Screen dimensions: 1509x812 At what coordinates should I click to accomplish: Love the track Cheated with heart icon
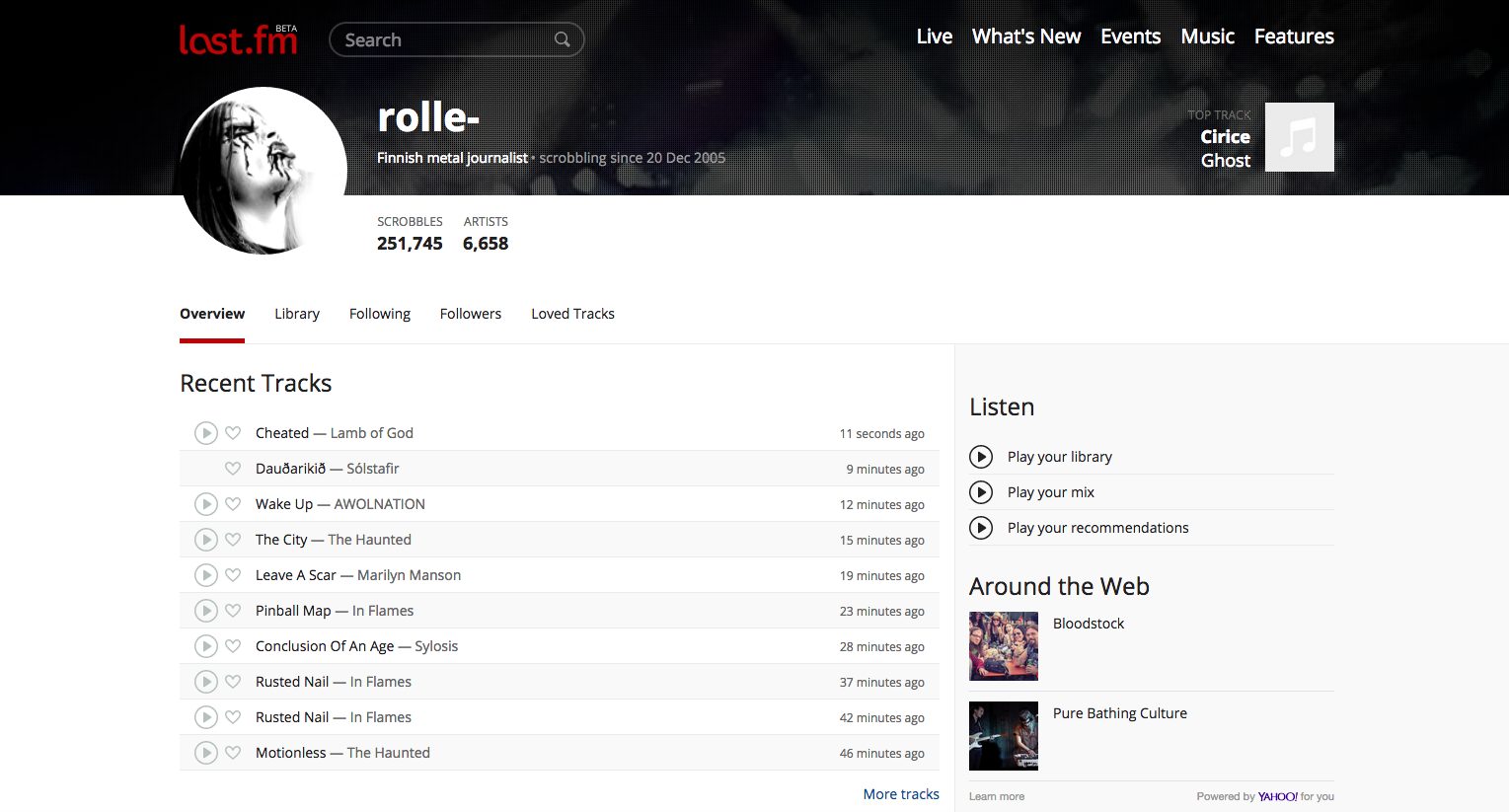(x=233, y=433)
